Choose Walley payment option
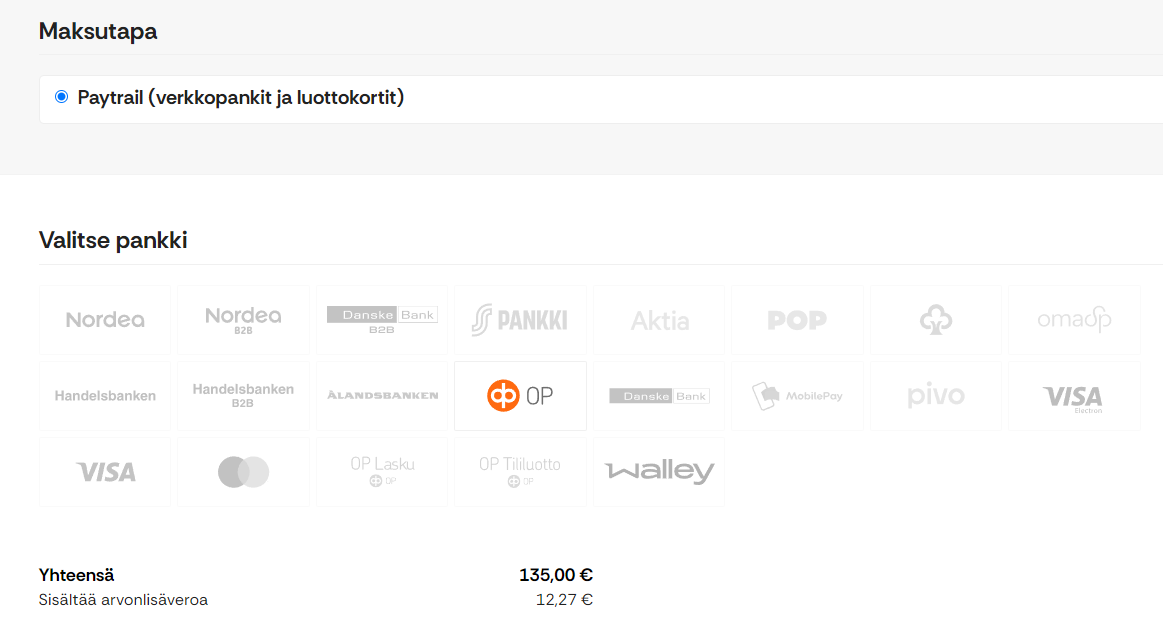This screenshot has height=635, width=1163. coord(659,472)
